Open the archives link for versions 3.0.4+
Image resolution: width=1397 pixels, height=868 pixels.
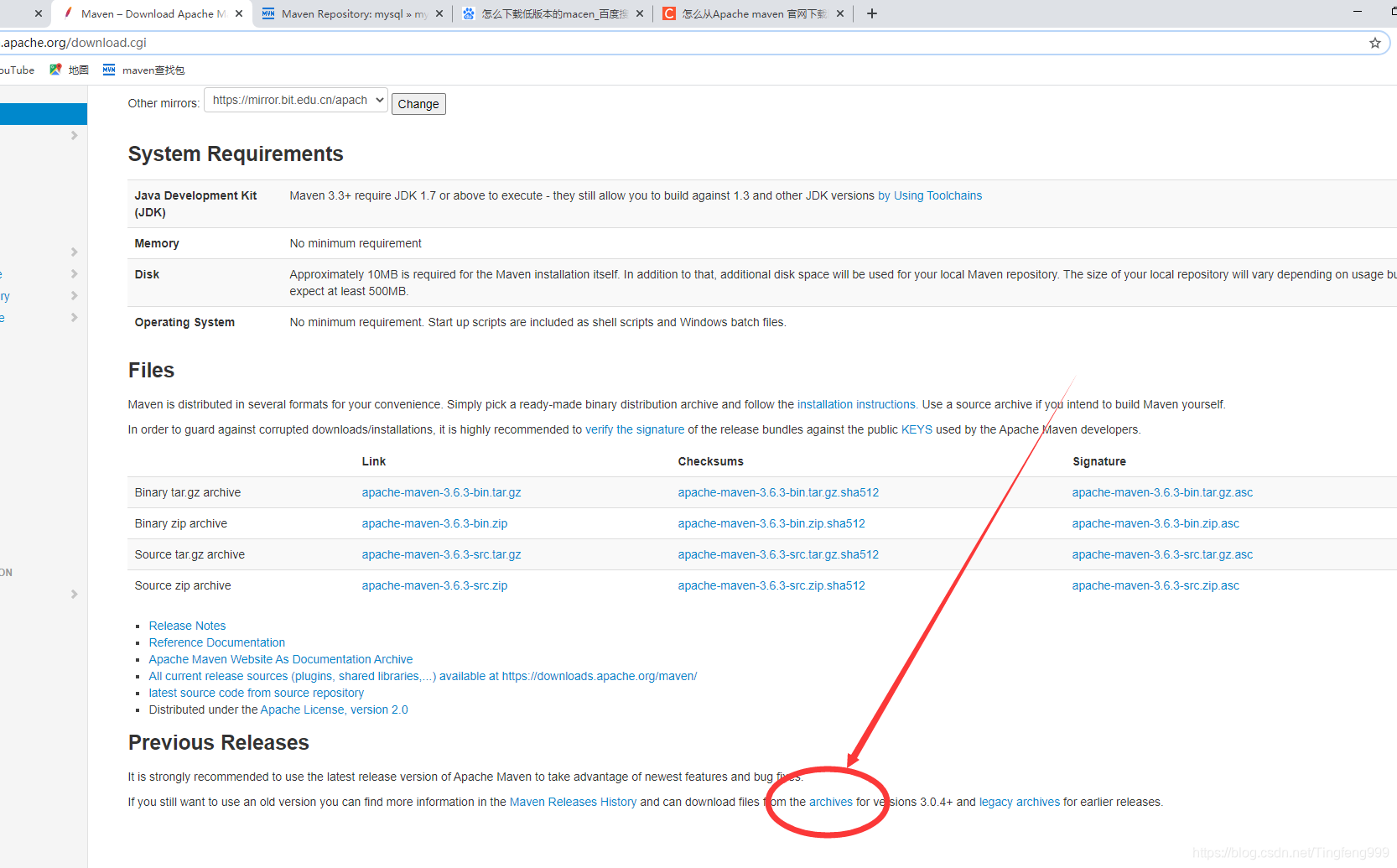(x=831, y=802)
